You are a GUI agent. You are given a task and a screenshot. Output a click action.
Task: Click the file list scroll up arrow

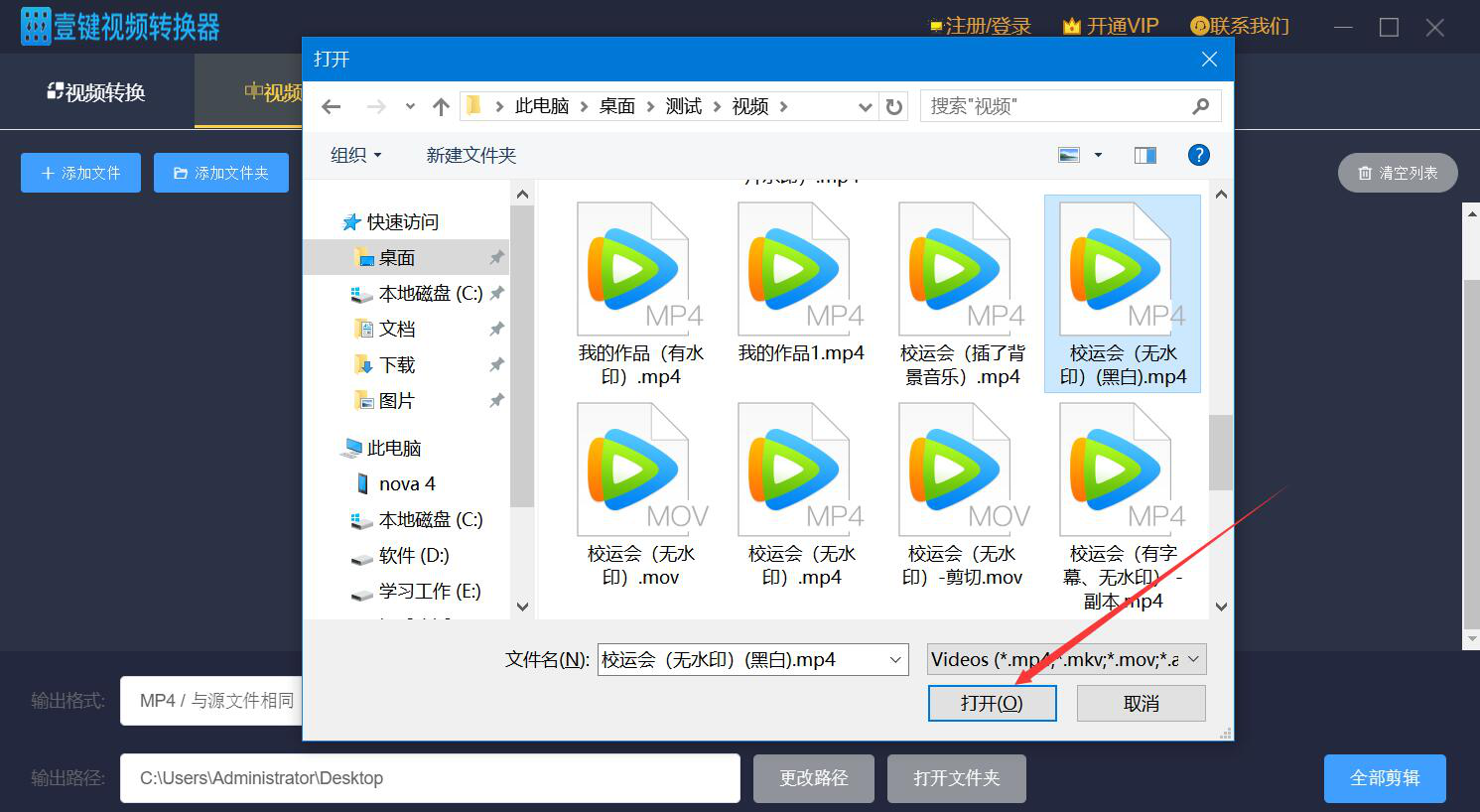[1221, 194]
